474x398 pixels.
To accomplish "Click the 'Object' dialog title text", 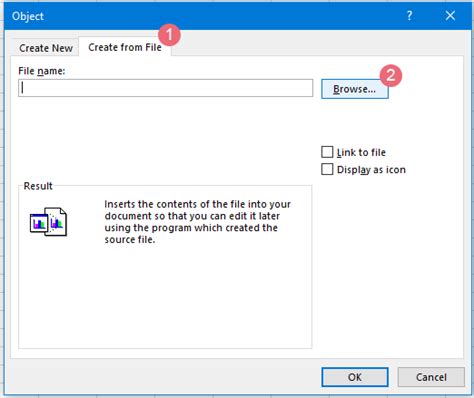I will [x=28, y=16].
